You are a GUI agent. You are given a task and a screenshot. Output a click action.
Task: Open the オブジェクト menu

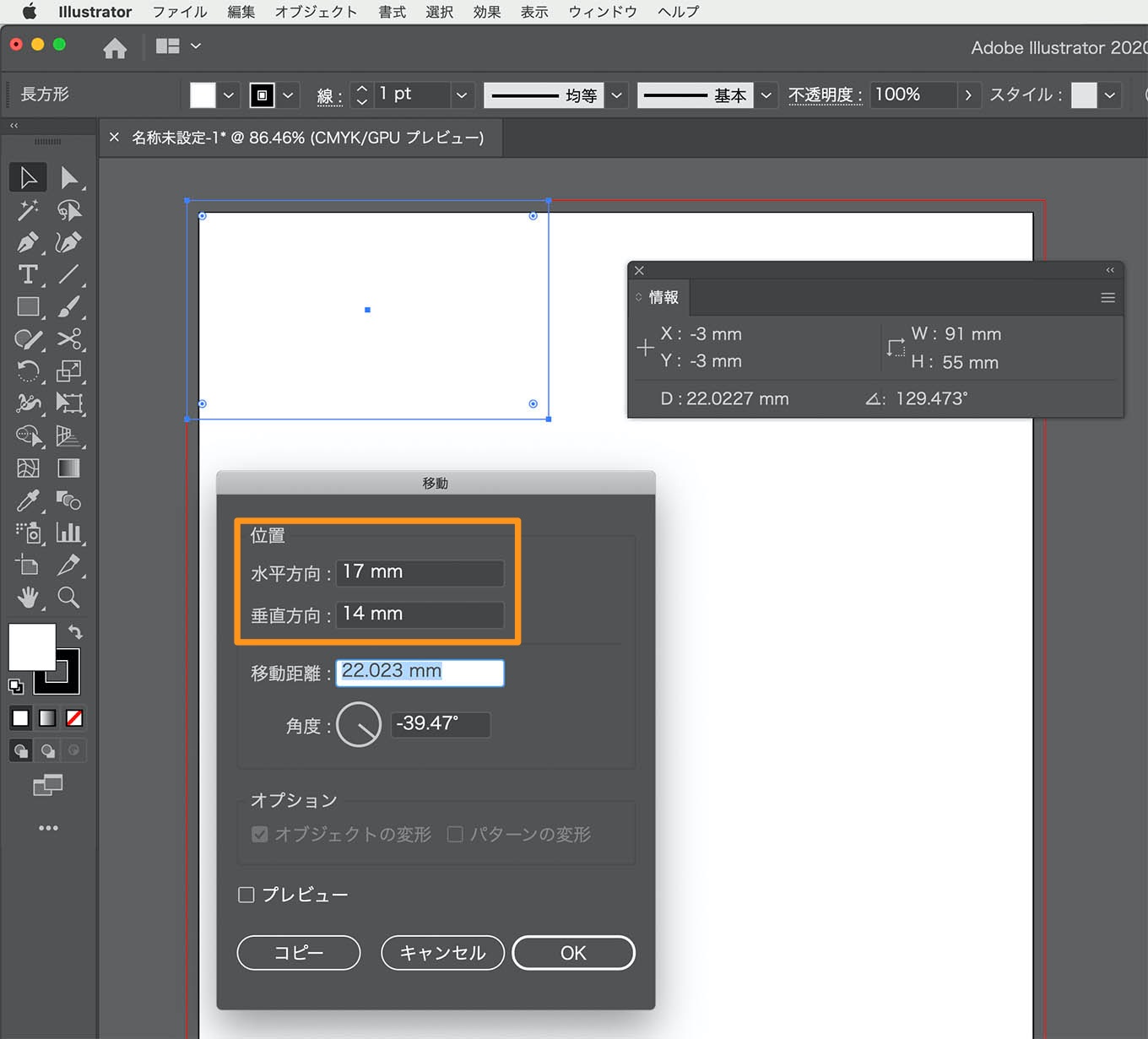click(x=317, y=12)
